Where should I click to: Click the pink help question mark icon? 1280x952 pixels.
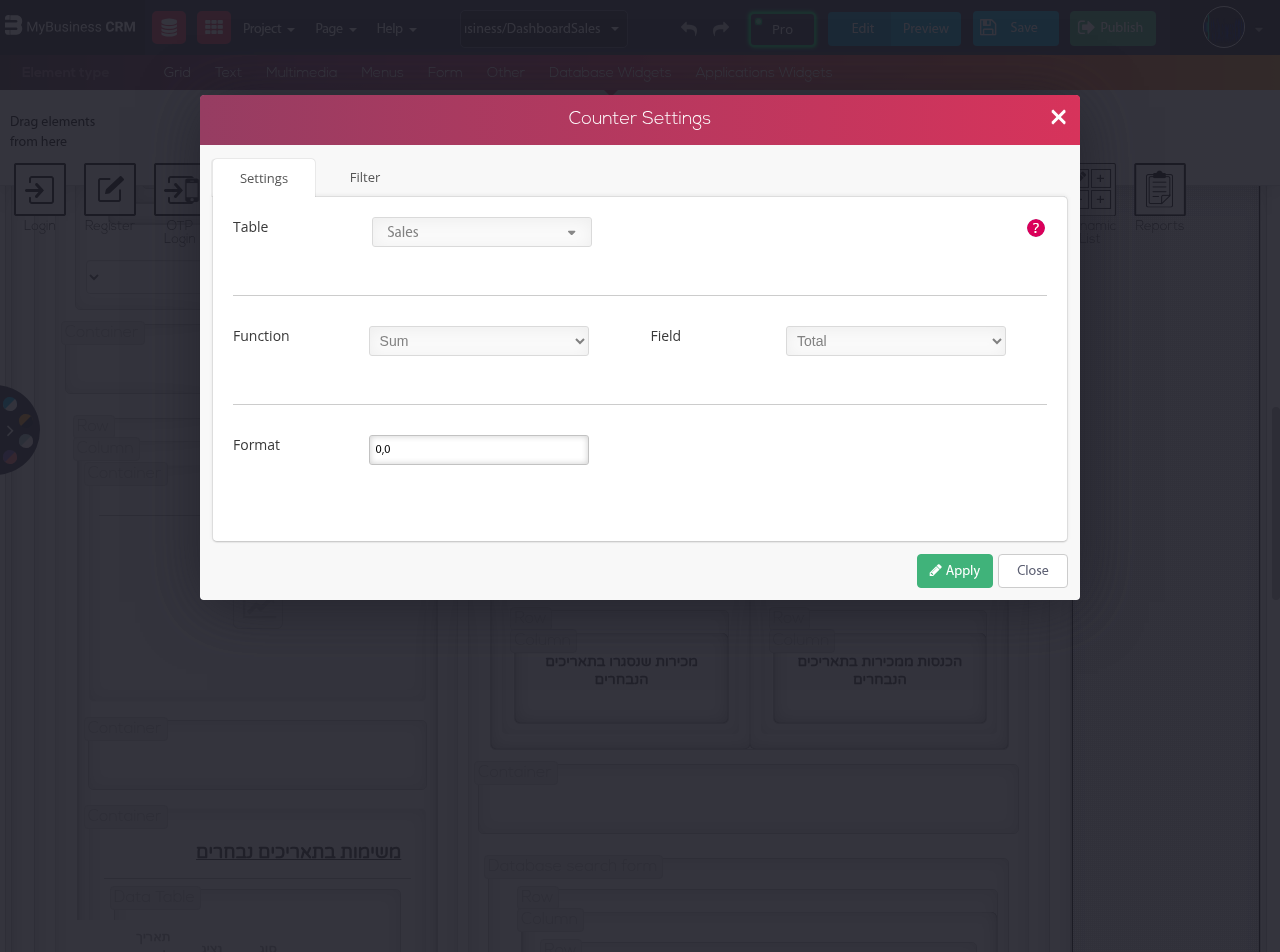click(1035, 228)
